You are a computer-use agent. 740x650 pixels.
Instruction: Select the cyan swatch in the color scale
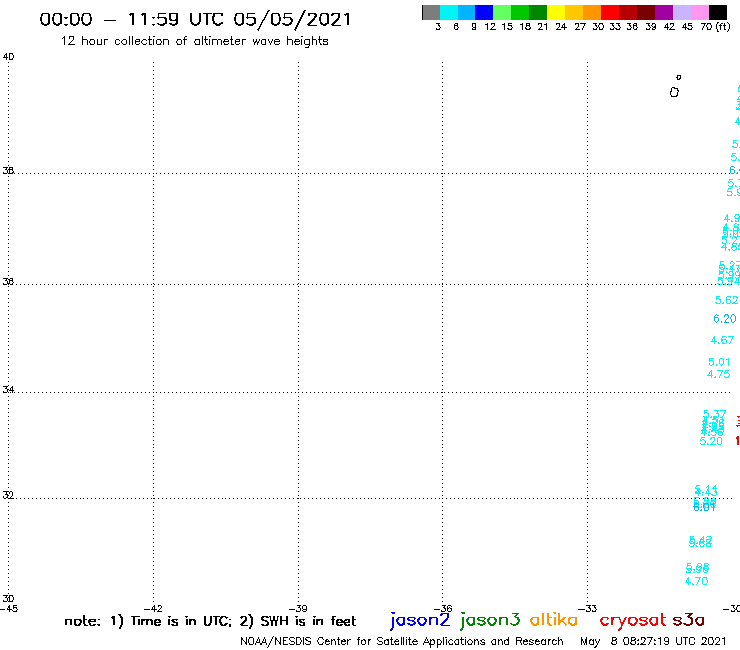pos(449,12)
